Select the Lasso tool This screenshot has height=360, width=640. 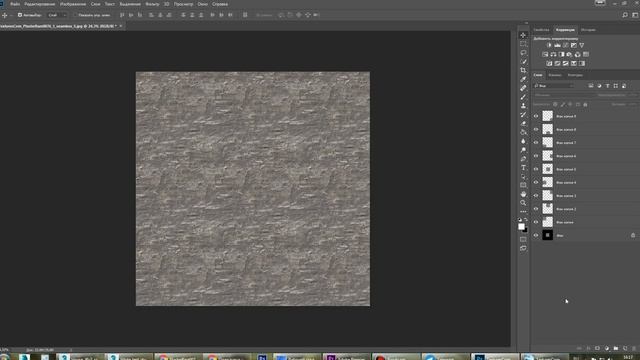click(x=523, y=53)
